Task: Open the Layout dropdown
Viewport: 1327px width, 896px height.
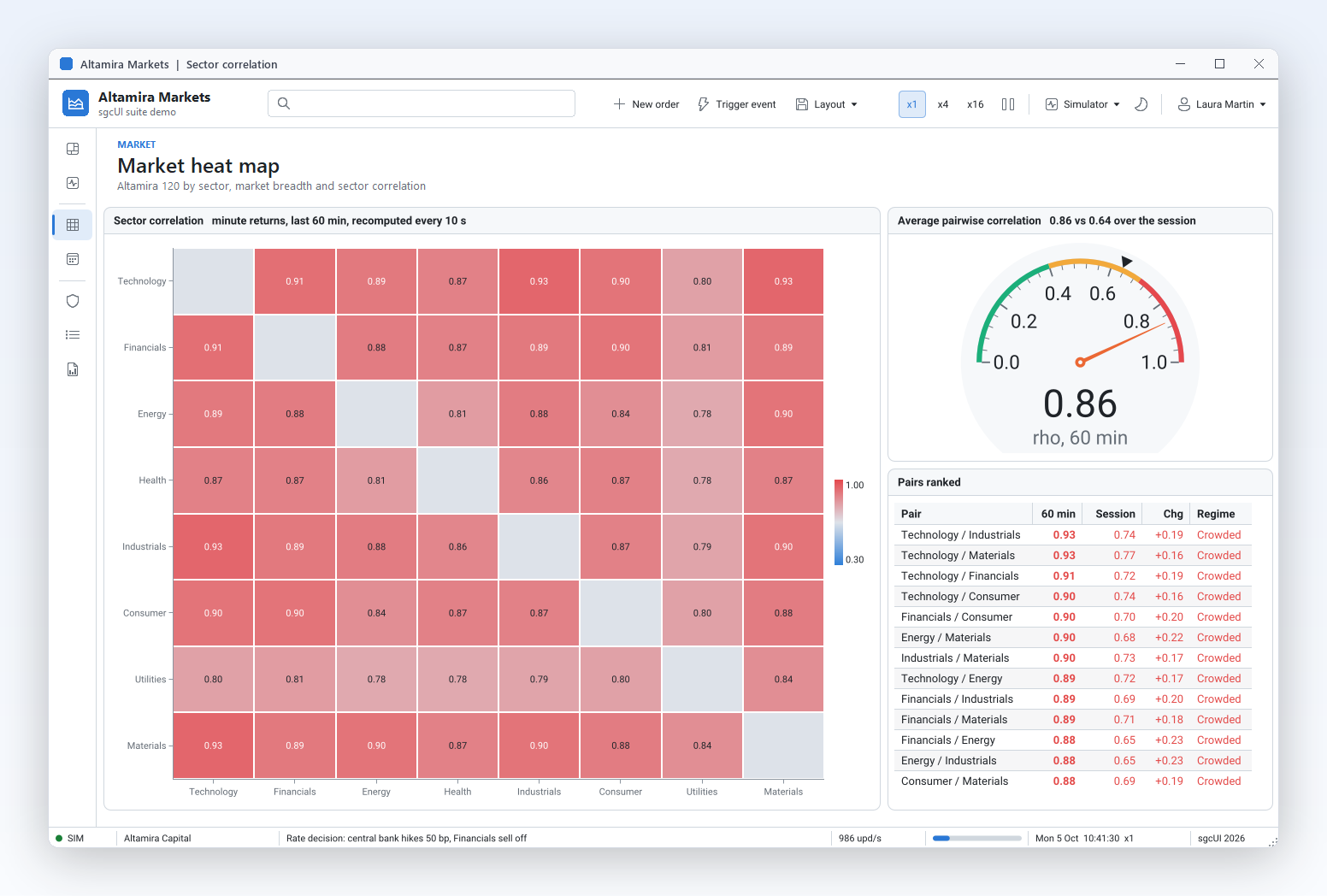Action: (x=826, y=104)
